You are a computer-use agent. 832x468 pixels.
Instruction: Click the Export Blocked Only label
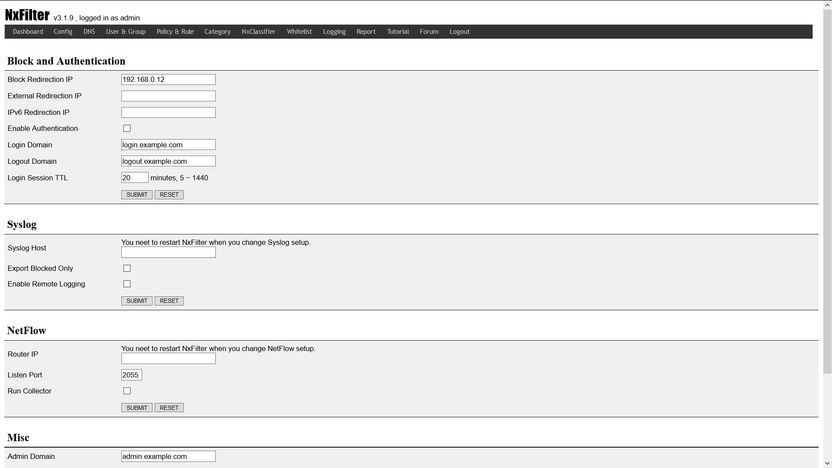[40, 268]
